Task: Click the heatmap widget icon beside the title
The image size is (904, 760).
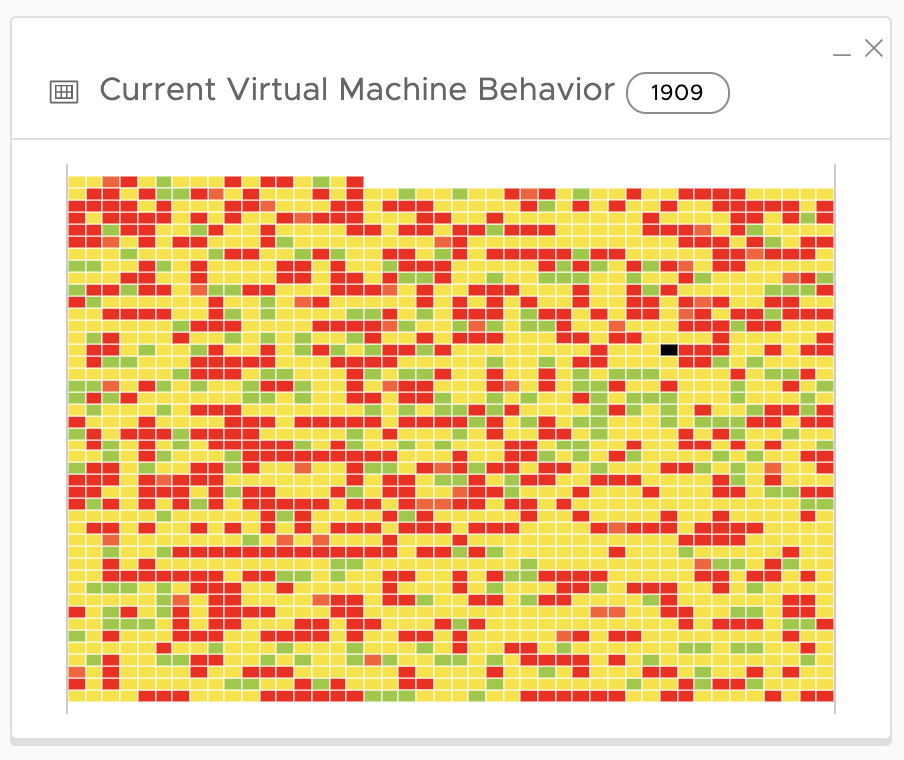Action: click(x=63, y=92)
